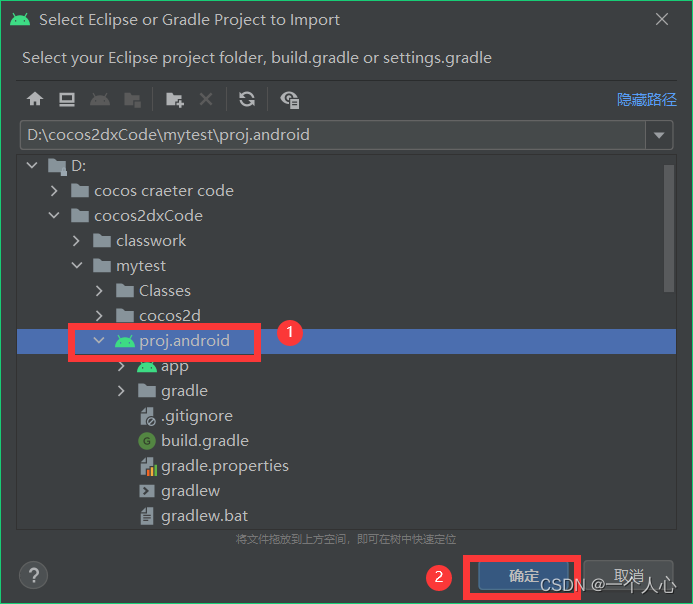Open the path history dropdown arrow

tap(659, 135)
